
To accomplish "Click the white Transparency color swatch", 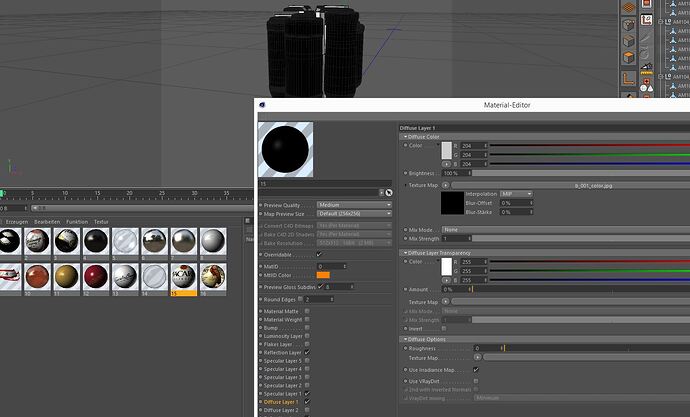I will tap(447, 267).
